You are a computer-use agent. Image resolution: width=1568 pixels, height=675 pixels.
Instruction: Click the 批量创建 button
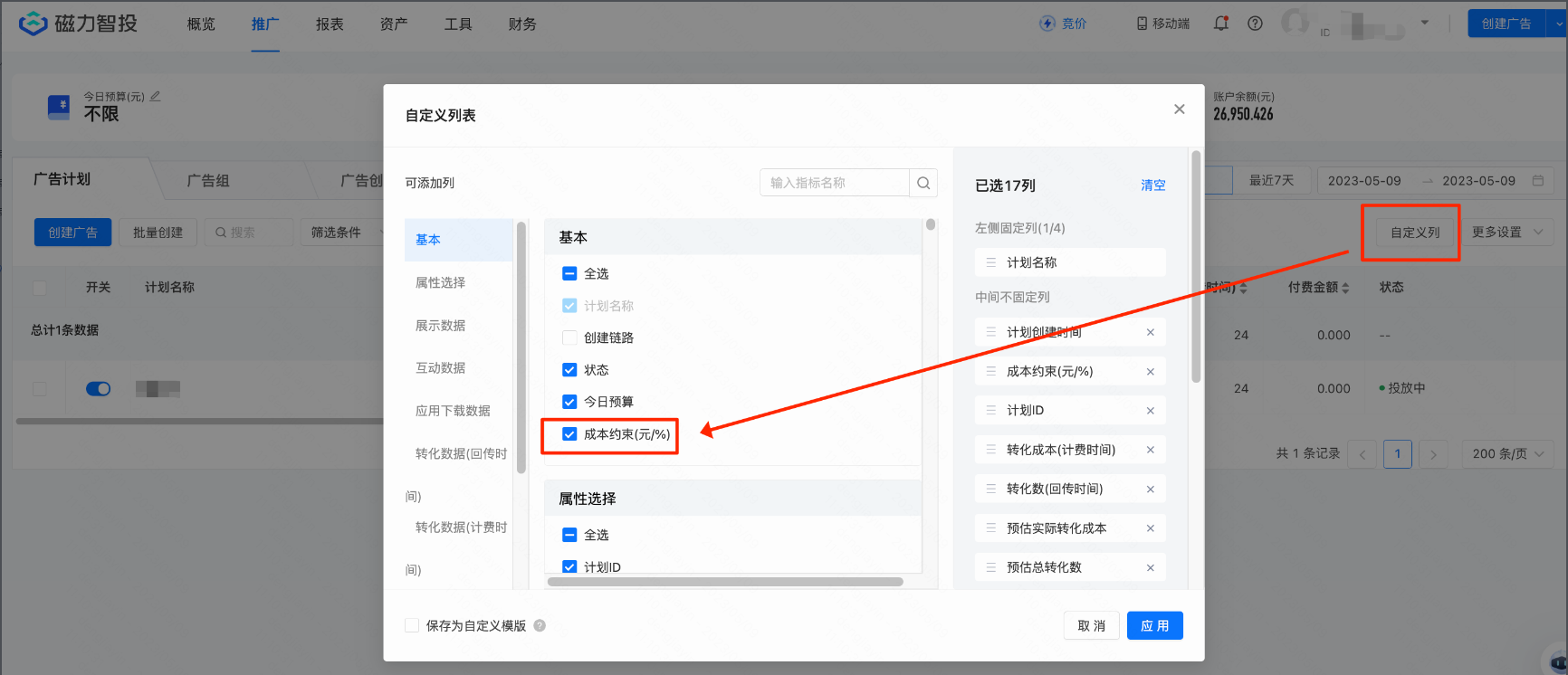tap(158, 233)
